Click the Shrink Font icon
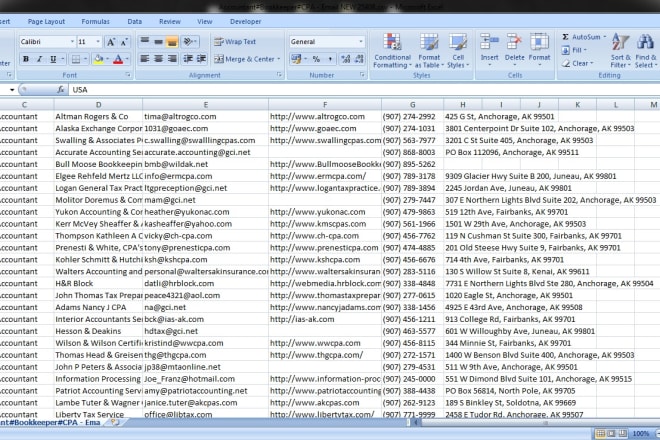Viewport: 660px width, 440px height. coord(124,42)
